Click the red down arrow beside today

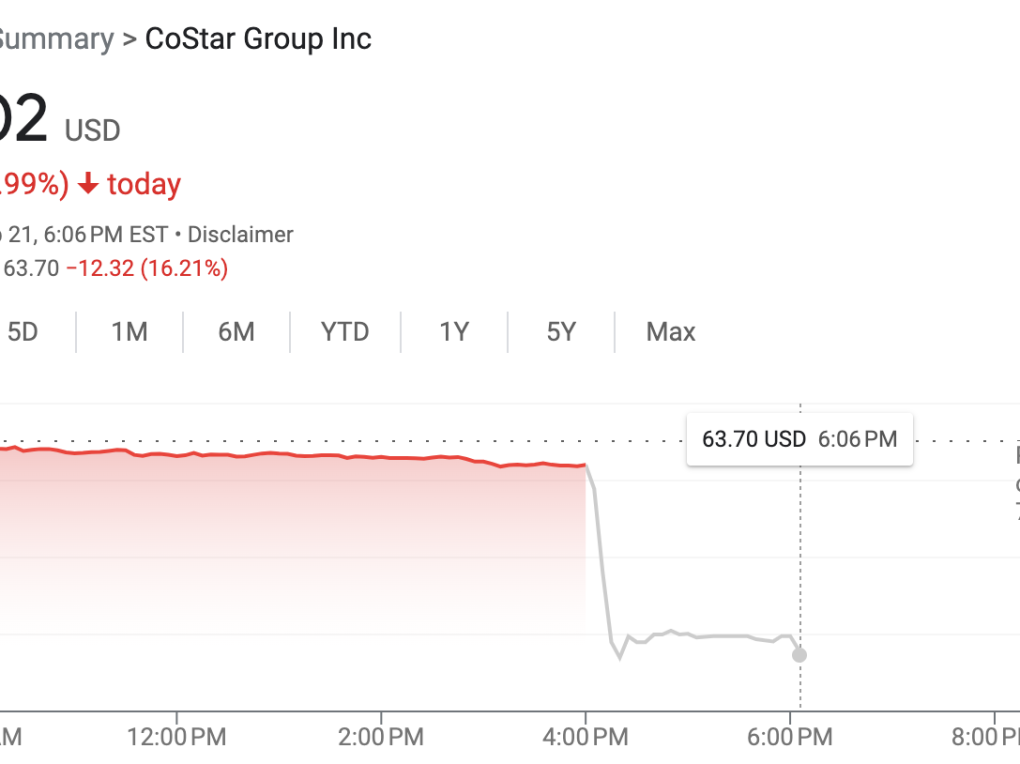(x=89, y=184)
